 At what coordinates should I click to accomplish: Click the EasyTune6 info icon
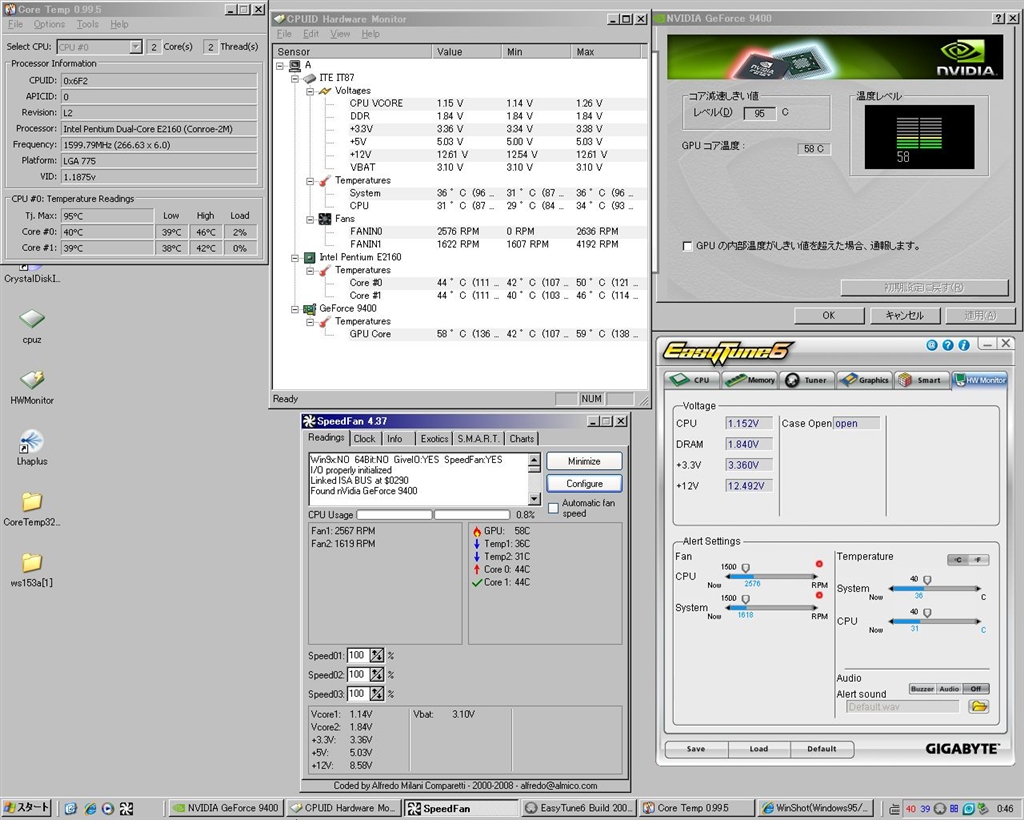coord(964,345)
